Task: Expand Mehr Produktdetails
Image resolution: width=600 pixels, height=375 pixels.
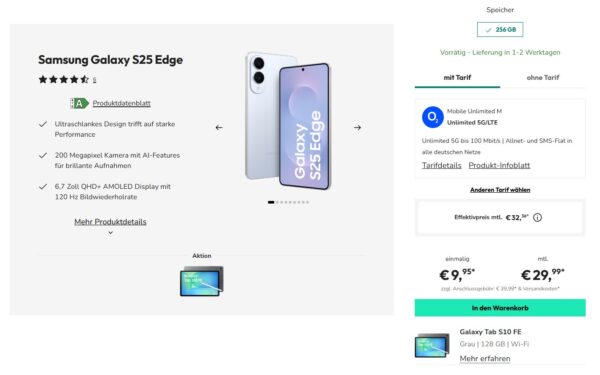Action: 110,222
